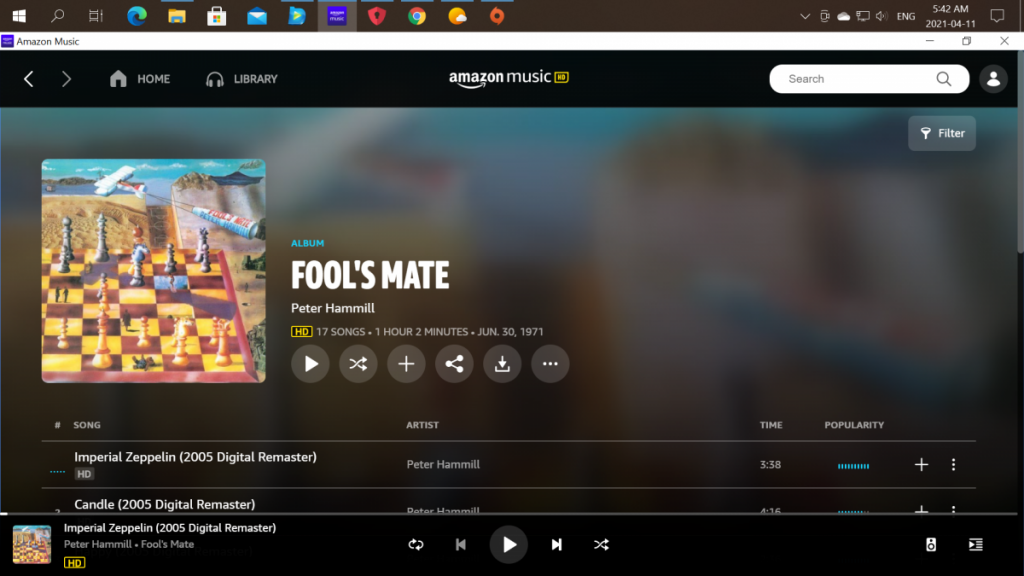
Task: Click the playback progress bar above player
Action: (509, 514)
